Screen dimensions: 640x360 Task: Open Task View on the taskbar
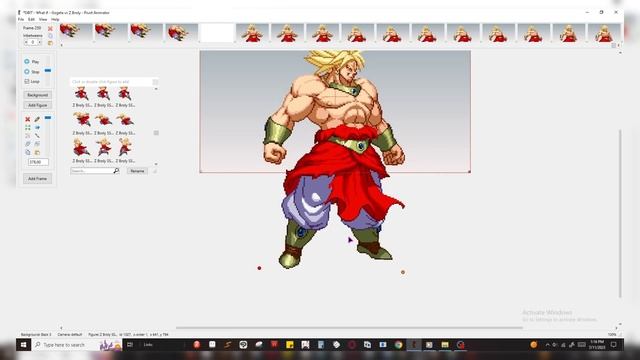(130, 345)
